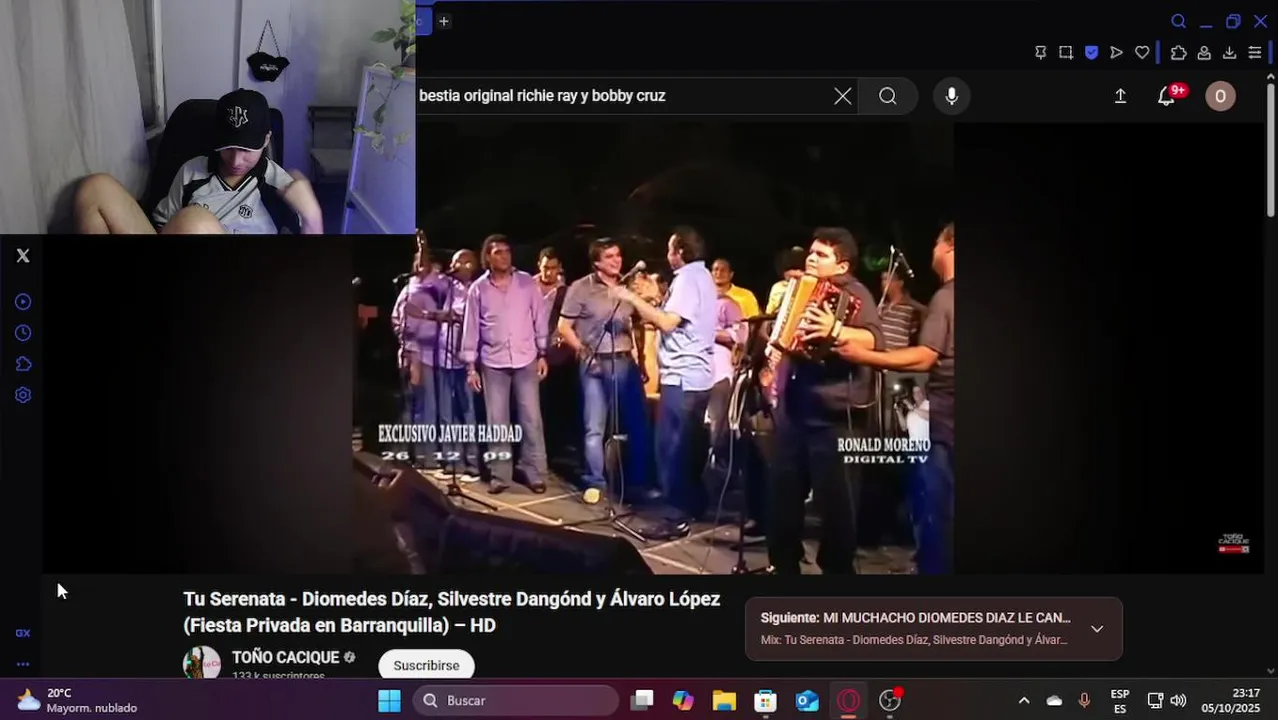
Task: Open File Explorer from the taskbar
Action: point(725,701)
